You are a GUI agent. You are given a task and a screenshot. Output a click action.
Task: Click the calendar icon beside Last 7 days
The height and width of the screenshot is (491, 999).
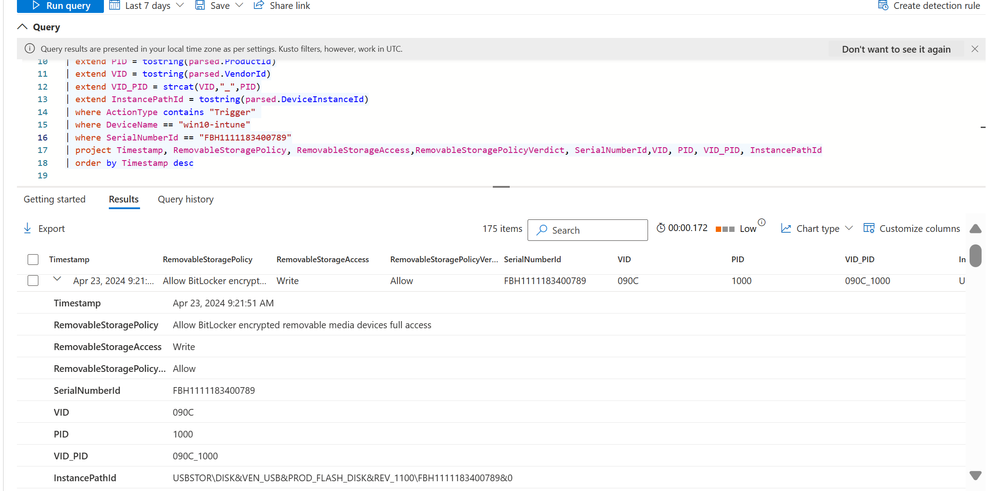coord(115,5)
